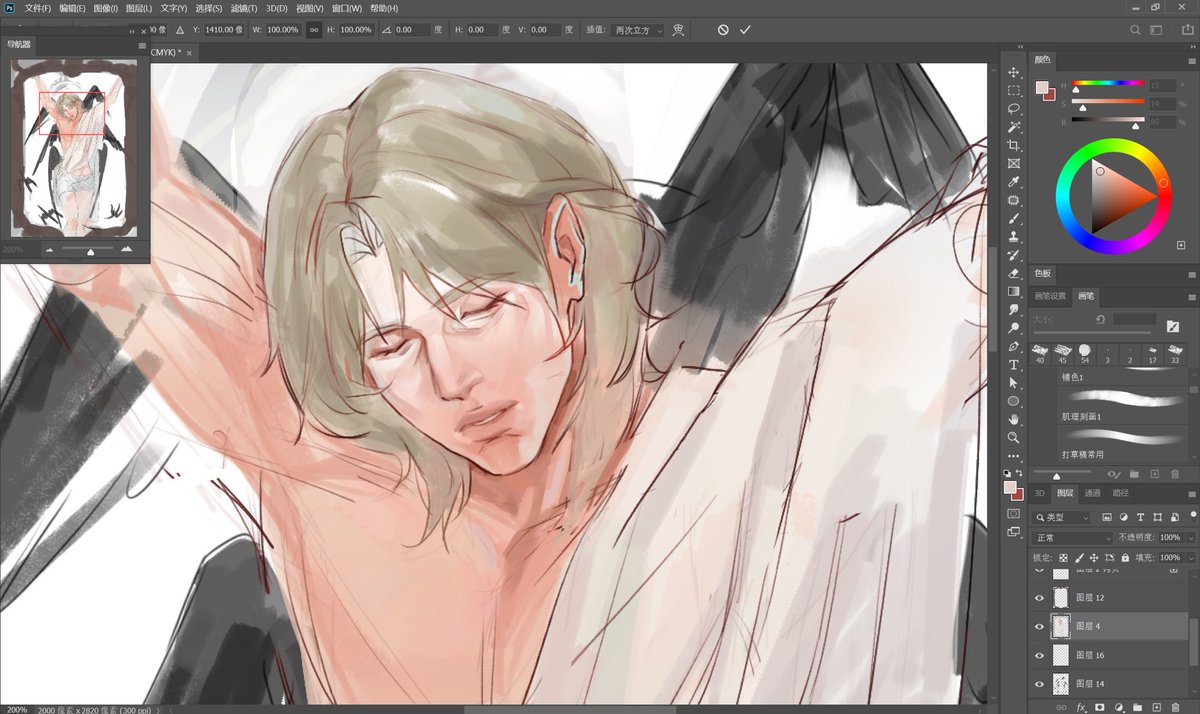This screenshot has width=1200, height=714.
Task: Create a new layer
Action: [1158, 706]
